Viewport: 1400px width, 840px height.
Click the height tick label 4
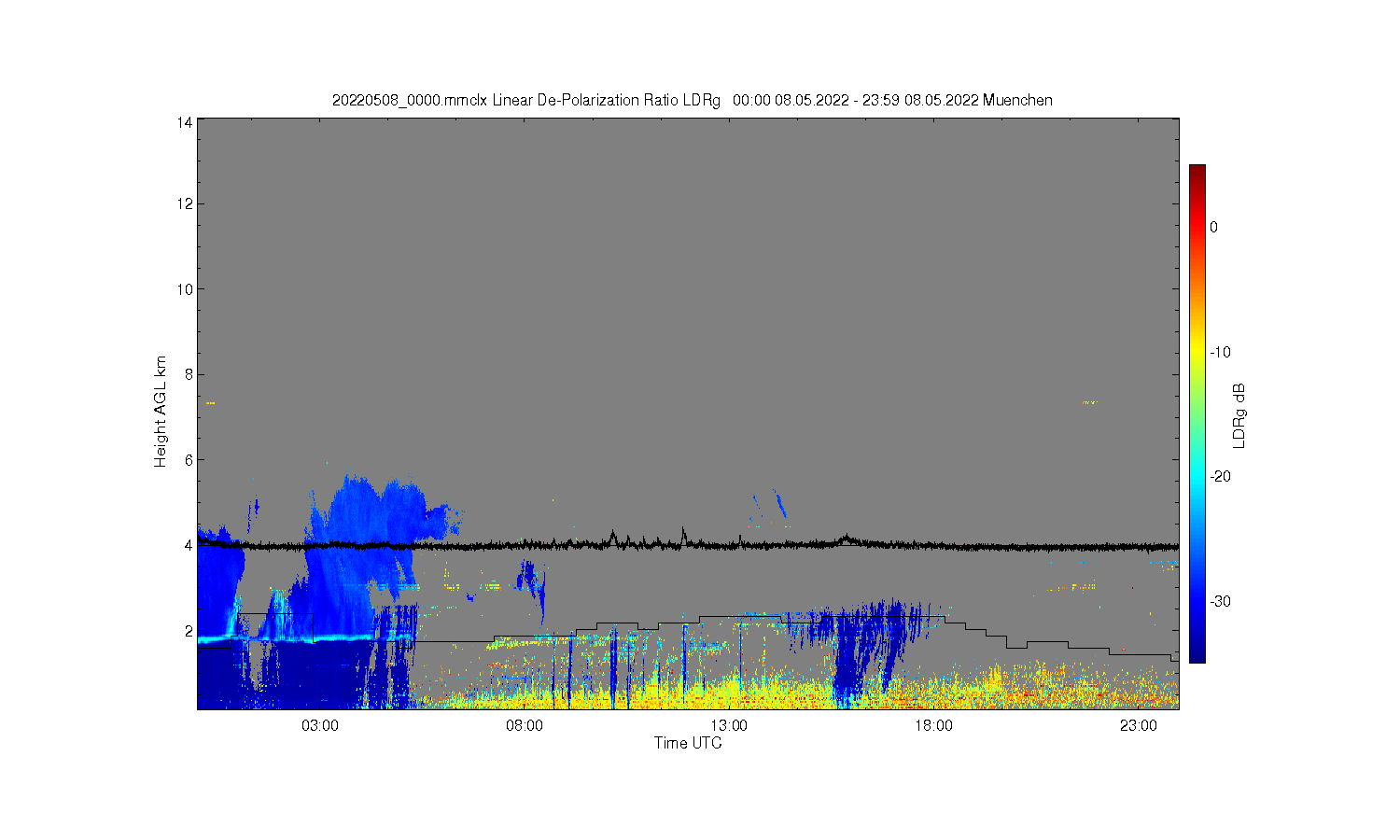coord(189,545)
